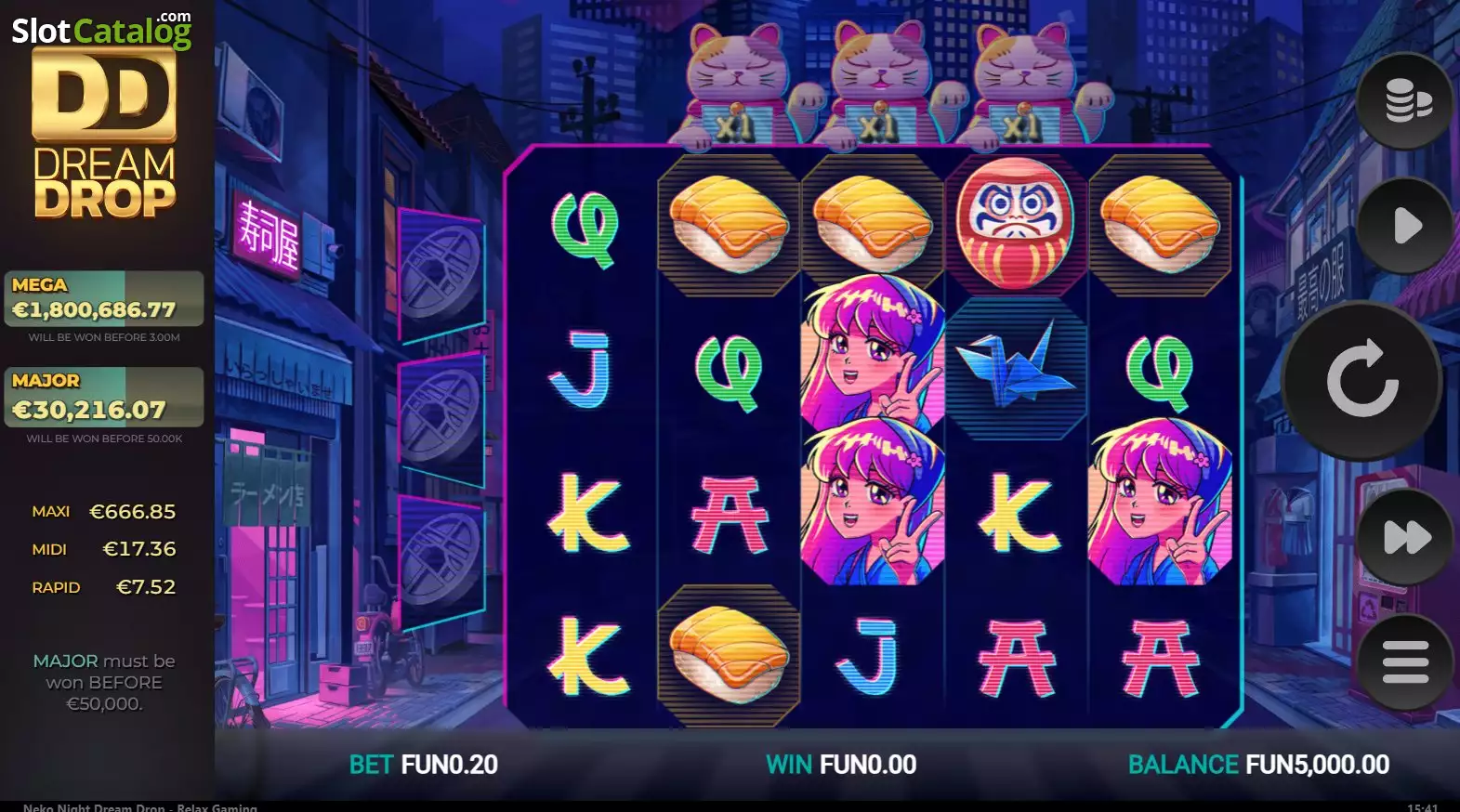Click the BALANCE FUN5,000.00 display
Screen dimensions: 1460x812
click(1258, 765)
